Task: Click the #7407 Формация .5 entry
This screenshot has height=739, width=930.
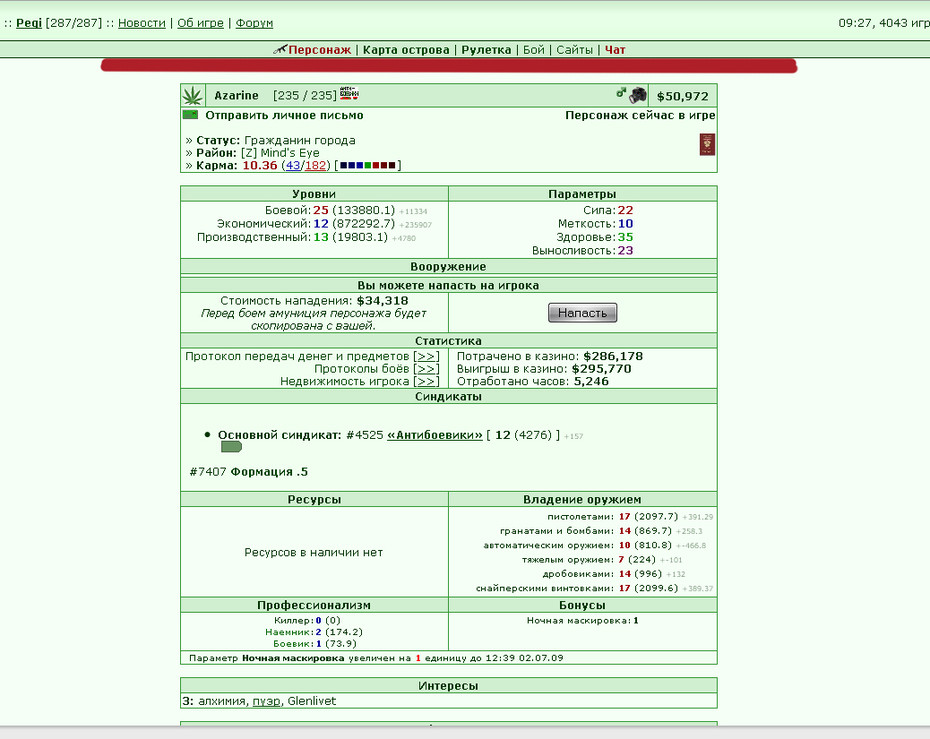Action: point(249,472)
